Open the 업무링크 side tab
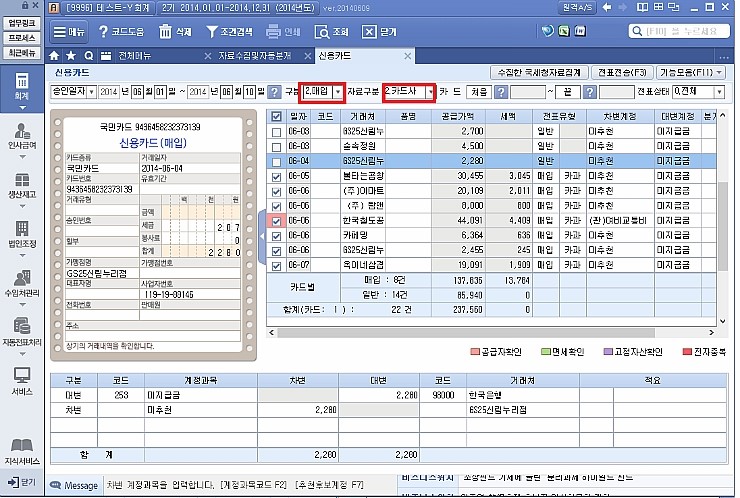Screen dimensions: 740x498 22,23
